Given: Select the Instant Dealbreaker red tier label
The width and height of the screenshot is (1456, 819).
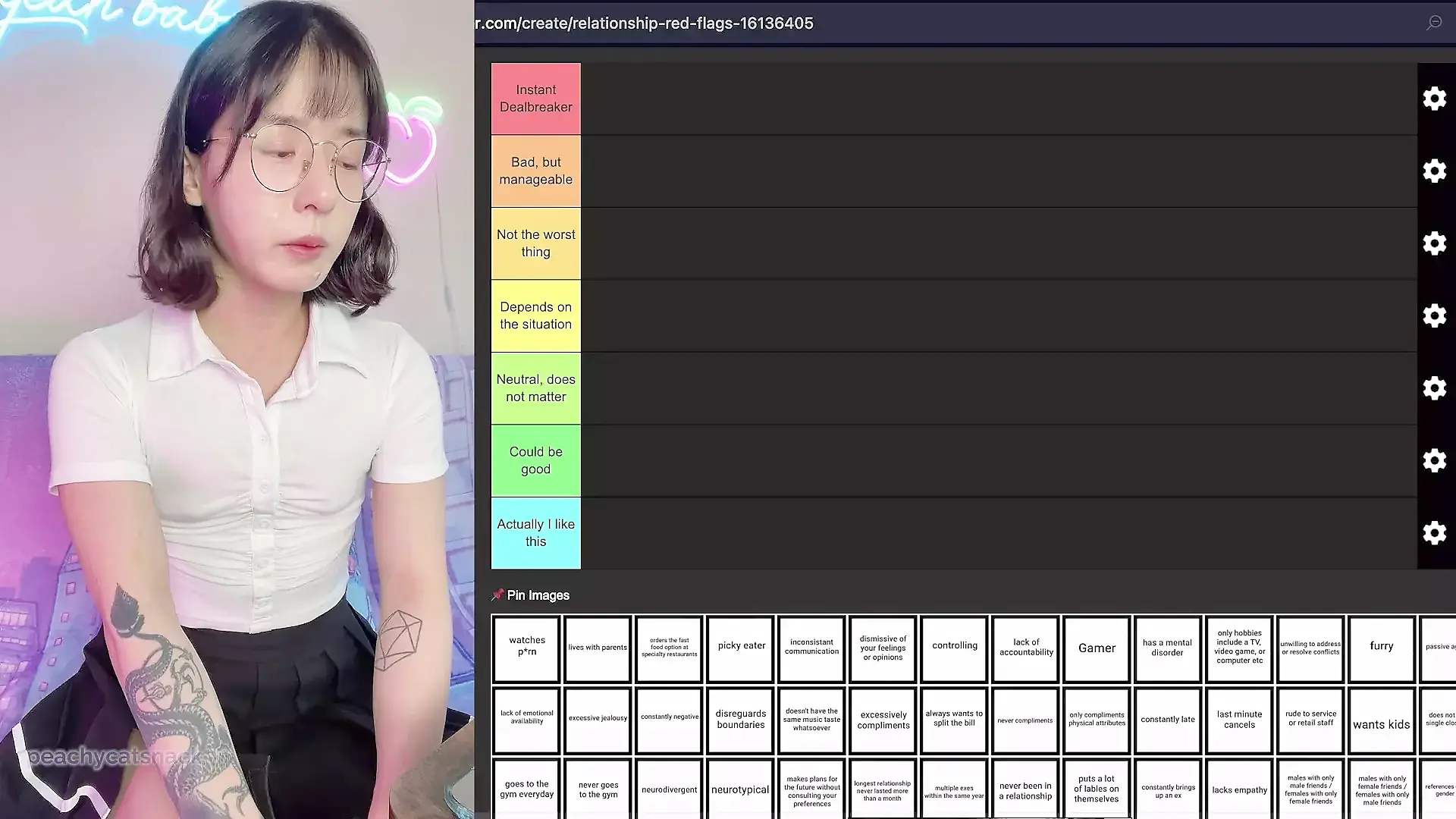Looking at the screenshot, I should pyautogui.click(x=535, y=99).
